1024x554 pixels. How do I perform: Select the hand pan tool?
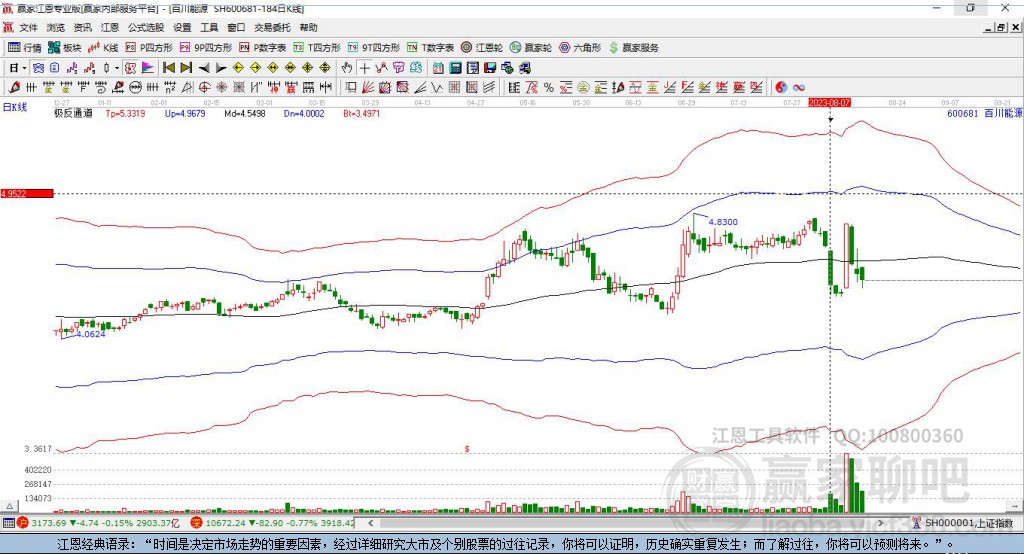[x=346, y=68]
